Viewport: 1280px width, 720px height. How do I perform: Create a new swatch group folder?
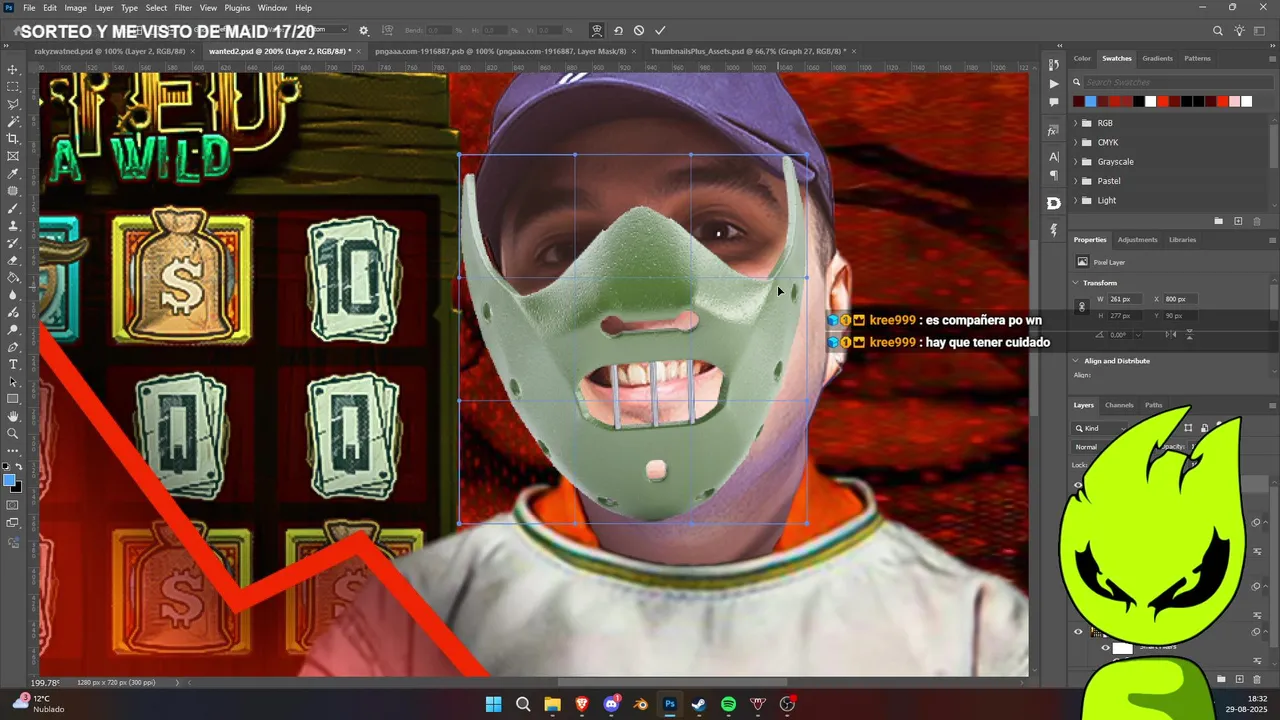pos(1218,221)
